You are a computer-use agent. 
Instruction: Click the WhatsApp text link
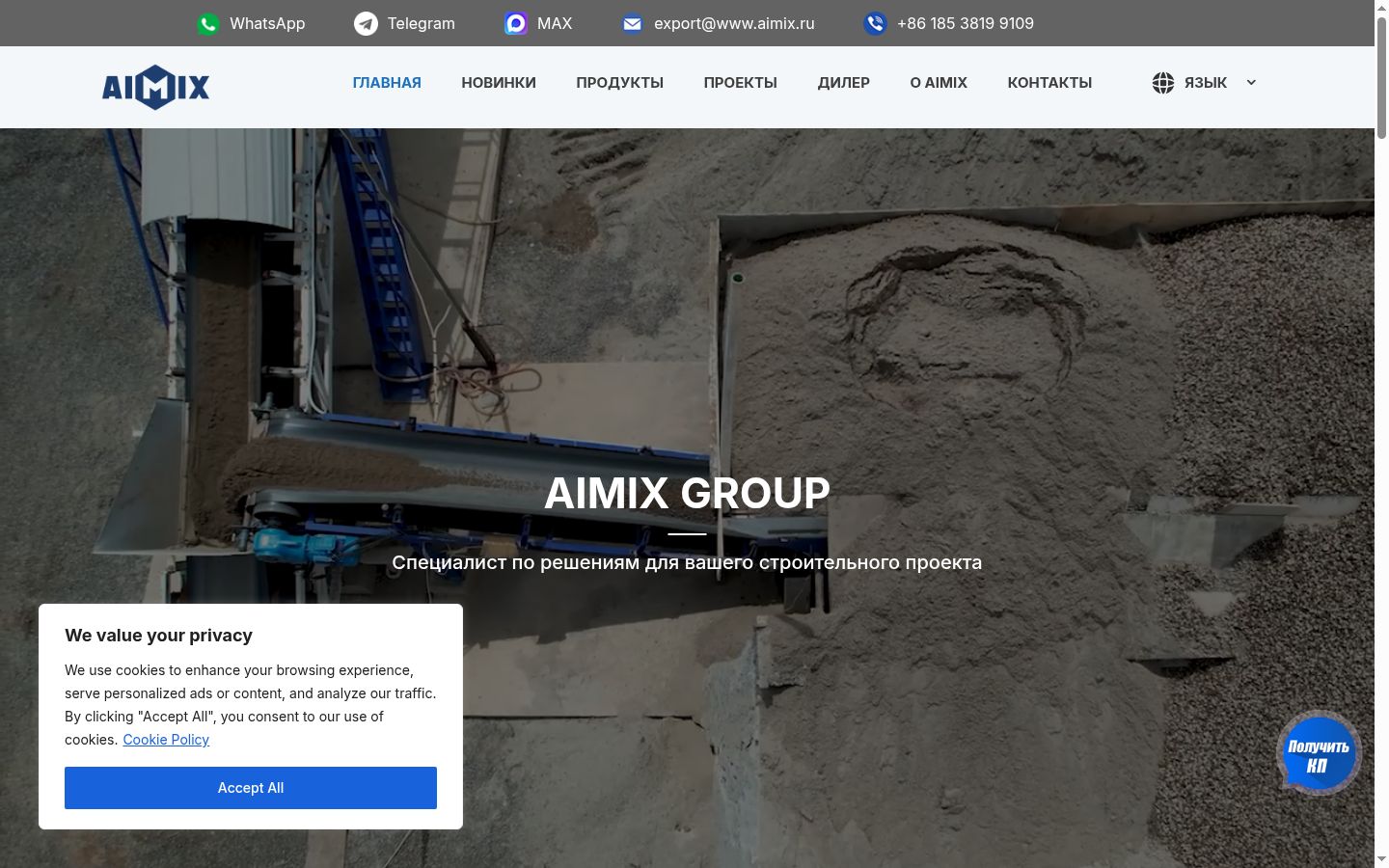[267, 24]
